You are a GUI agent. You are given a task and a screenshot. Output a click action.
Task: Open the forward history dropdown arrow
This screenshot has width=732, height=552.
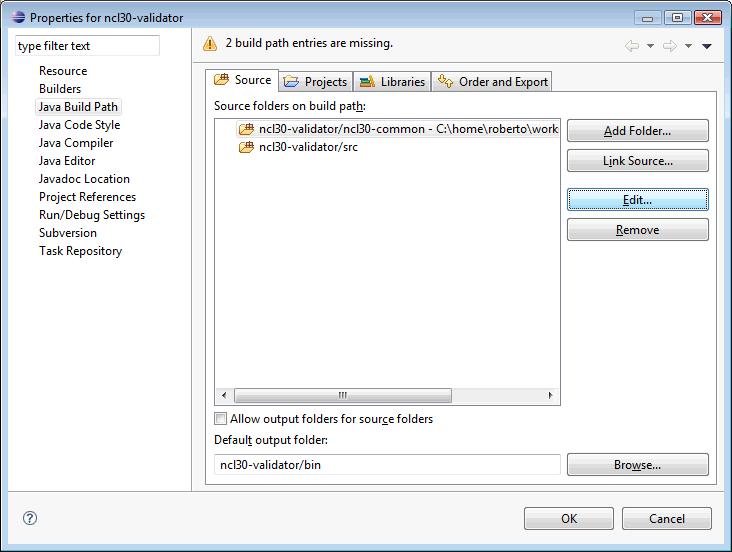688,46
